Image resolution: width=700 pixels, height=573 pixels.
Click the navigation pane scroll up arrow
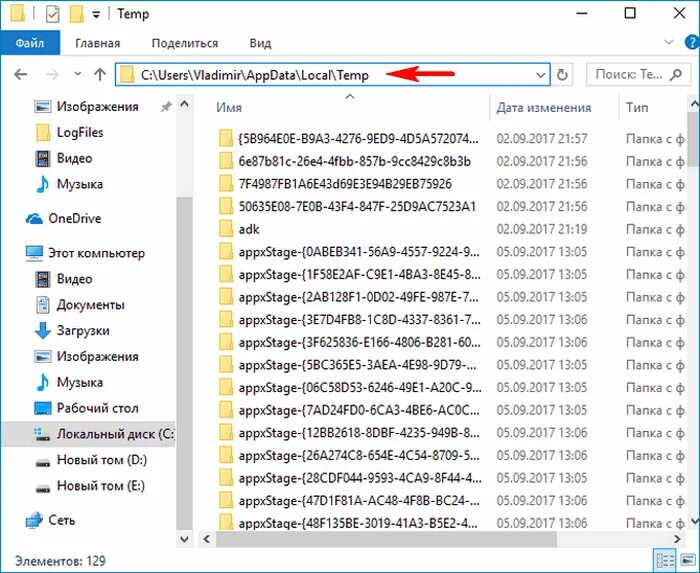click(184, 104)
